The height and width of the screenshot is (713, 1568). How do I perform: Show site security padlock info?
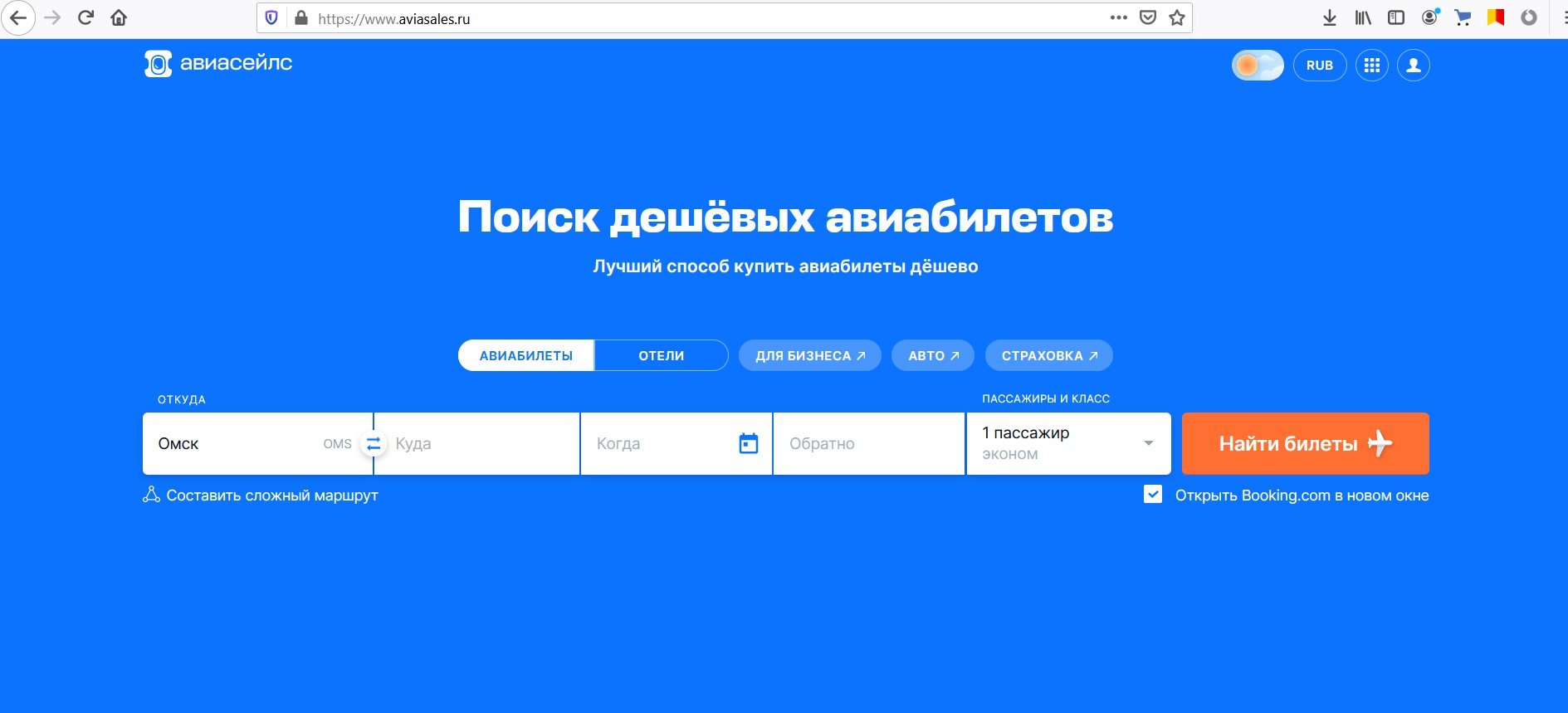click(301, 17)
